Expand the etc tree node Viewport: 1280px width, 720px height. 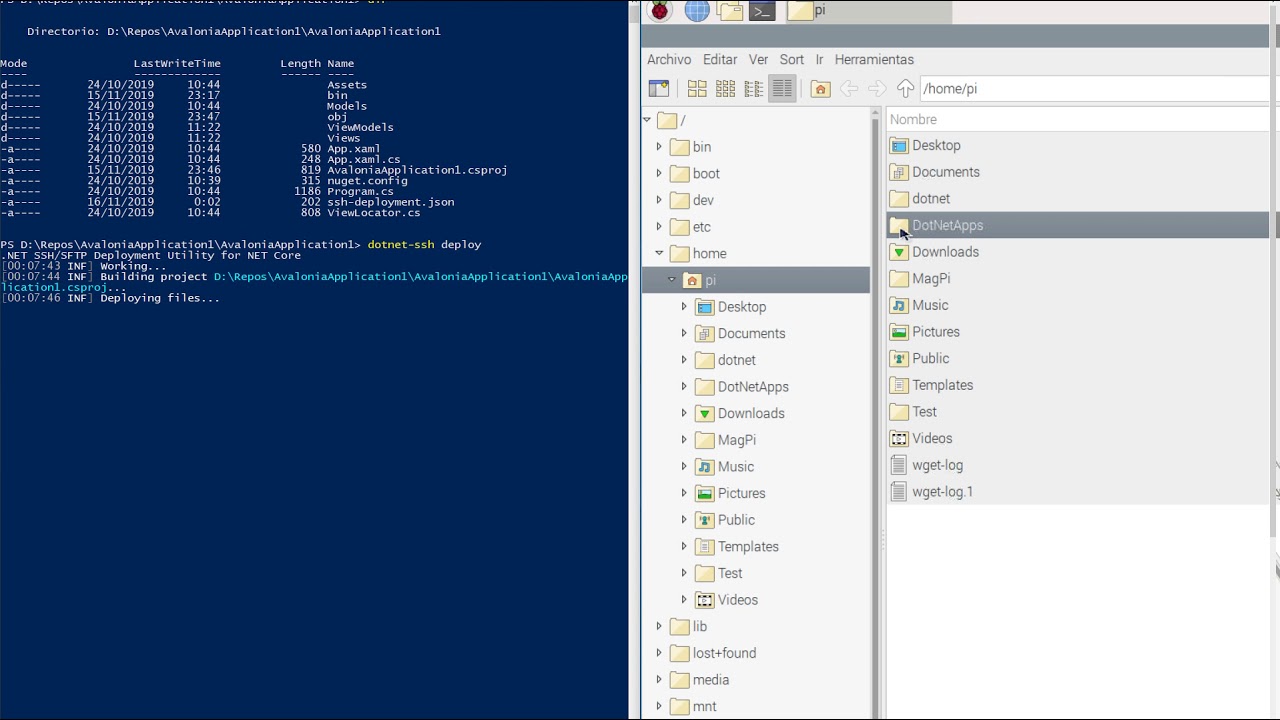coord(659,227)
